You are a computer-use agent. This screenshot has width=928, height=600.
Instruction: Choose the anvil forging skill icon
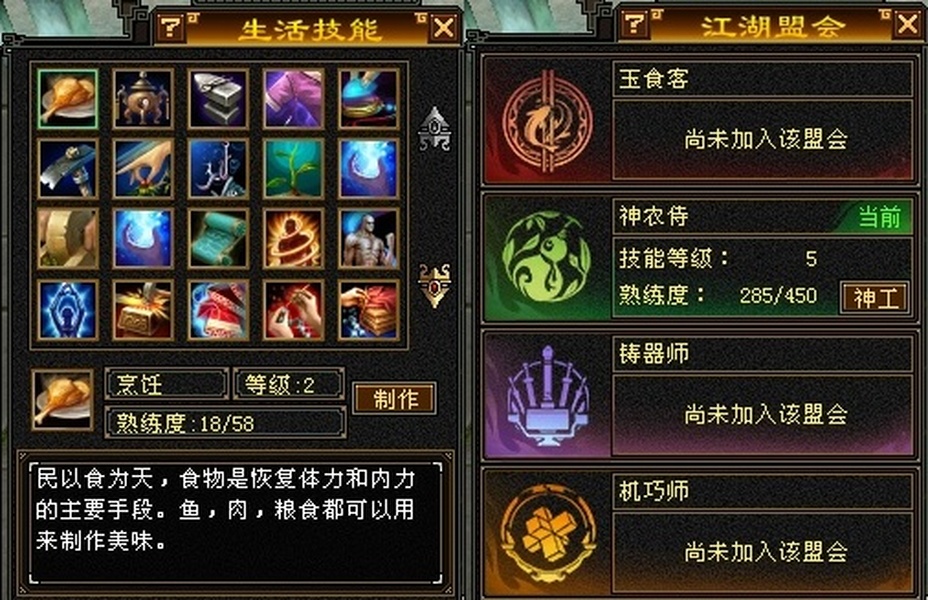pos(218,99)
